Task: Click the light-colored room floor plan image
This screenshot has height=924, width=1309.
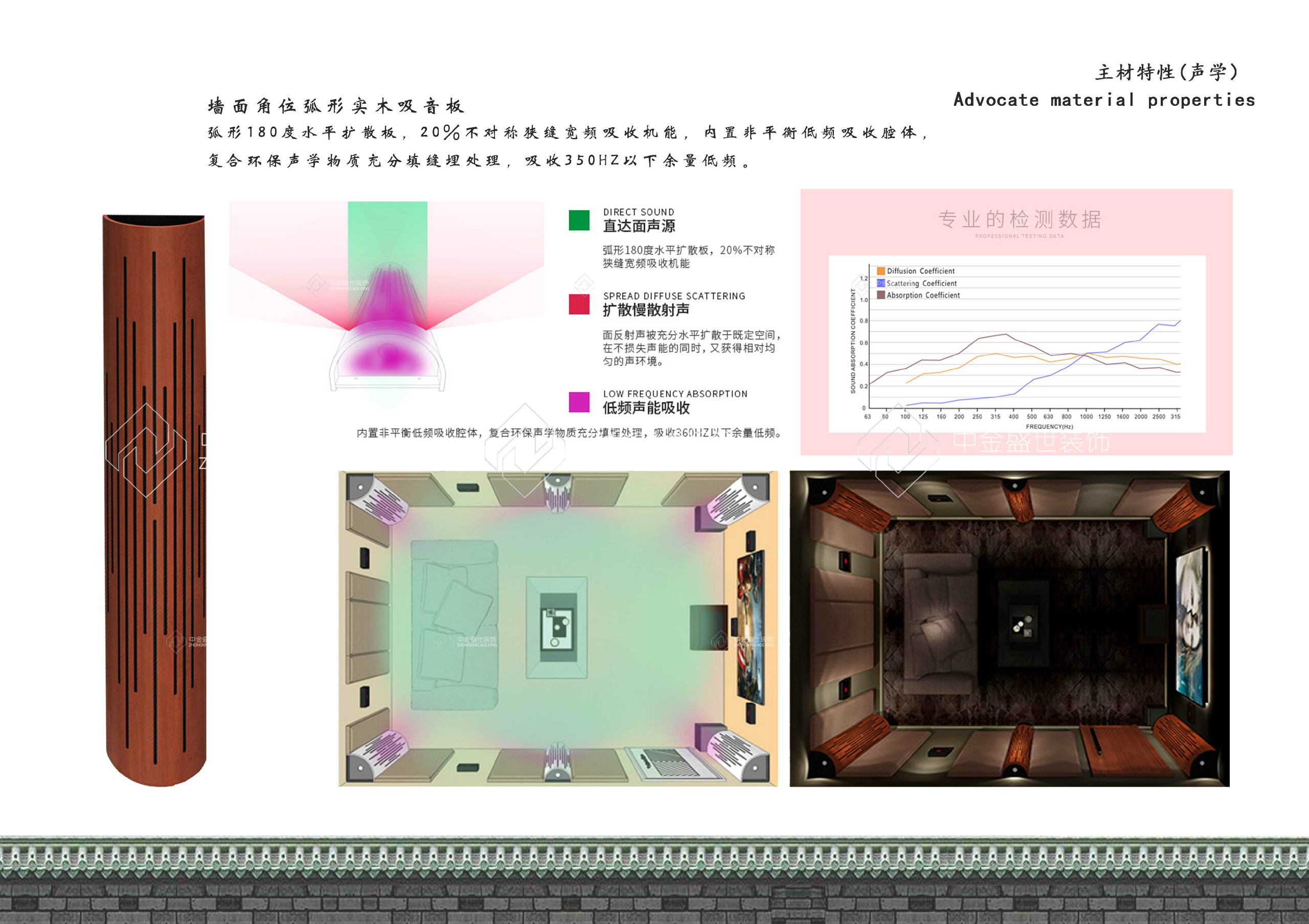Action: click(557, 628)
